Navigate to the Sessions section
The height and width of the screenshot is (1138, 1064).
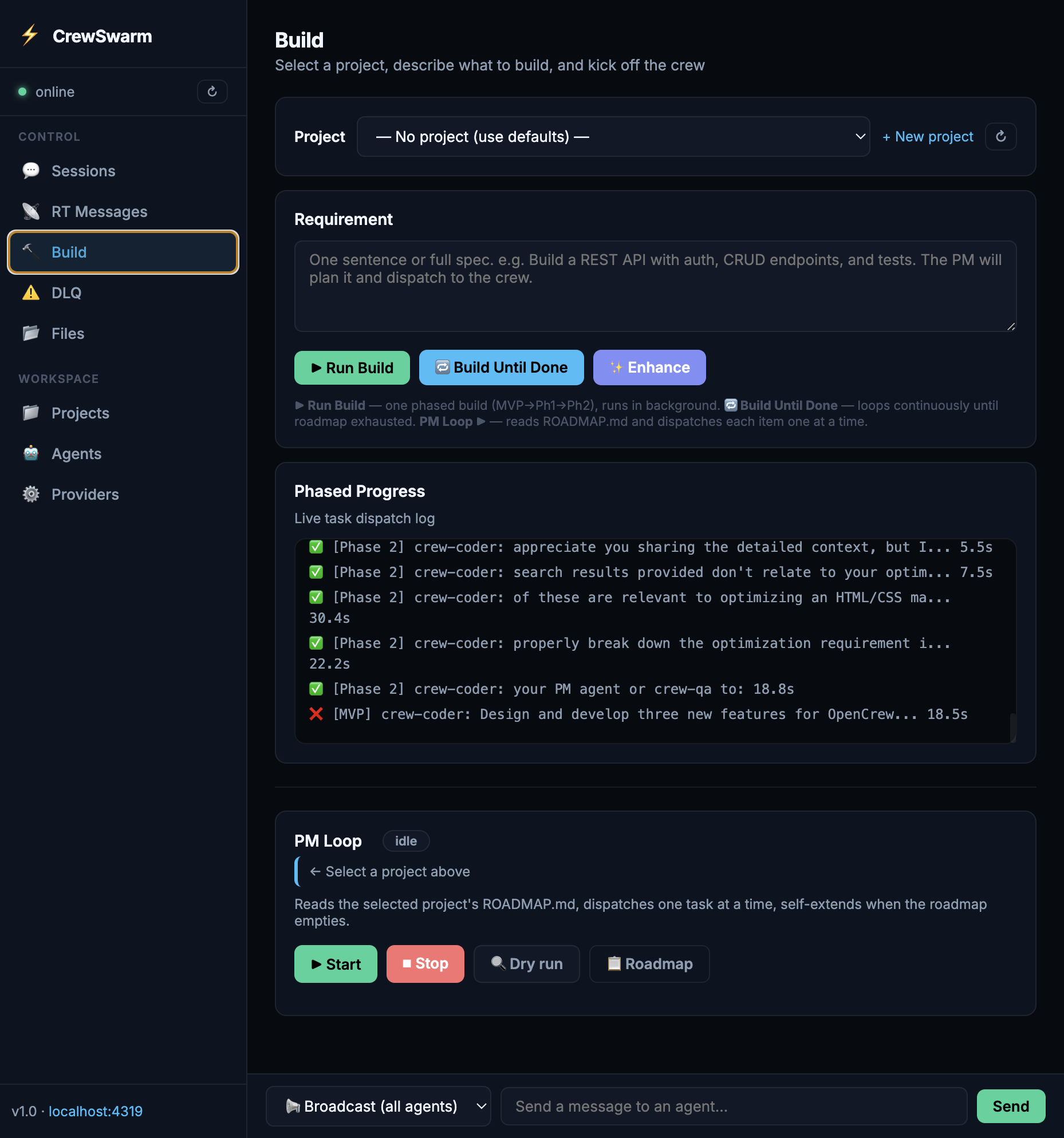(83, 171)
